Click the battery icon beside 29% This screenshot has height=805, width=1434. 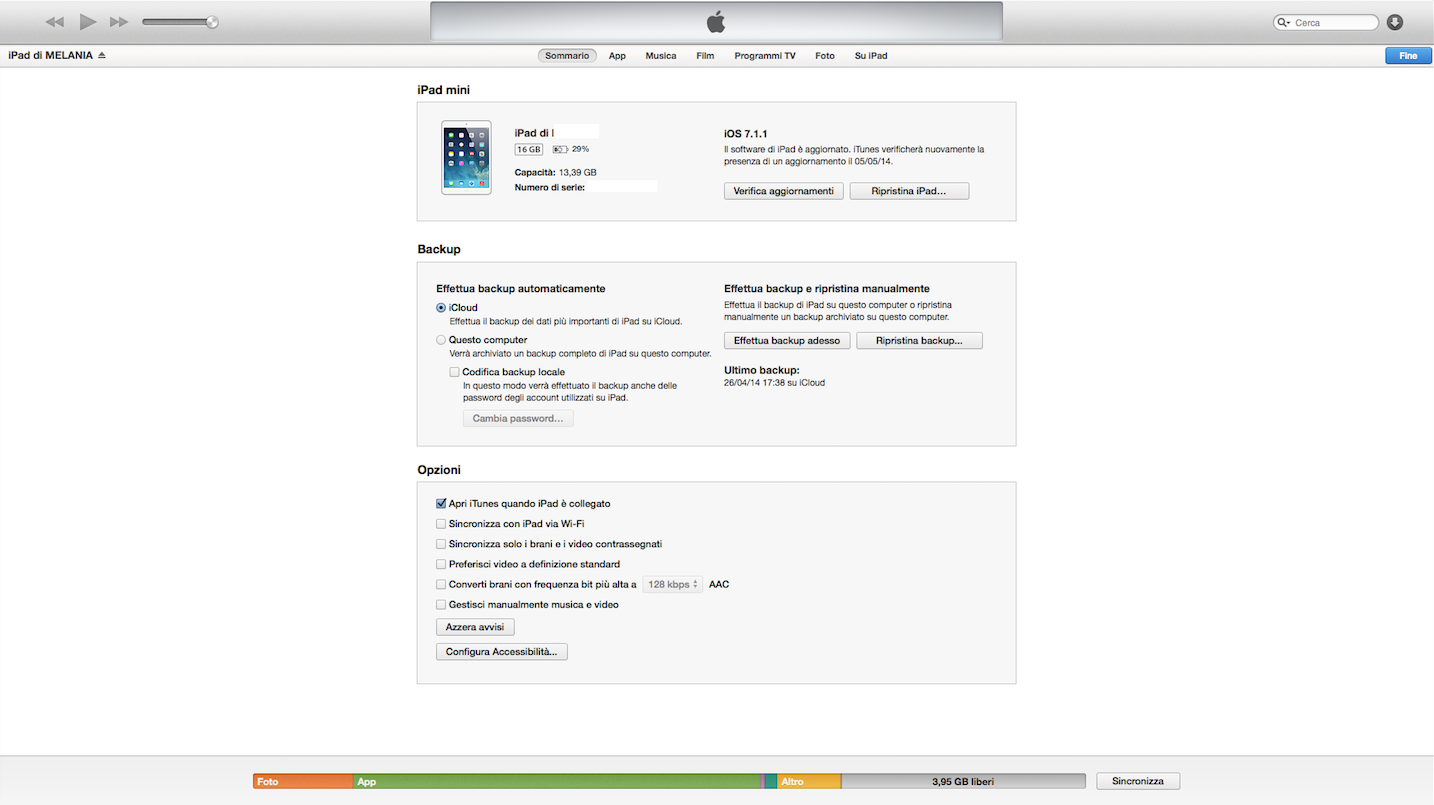pos(560,149)
